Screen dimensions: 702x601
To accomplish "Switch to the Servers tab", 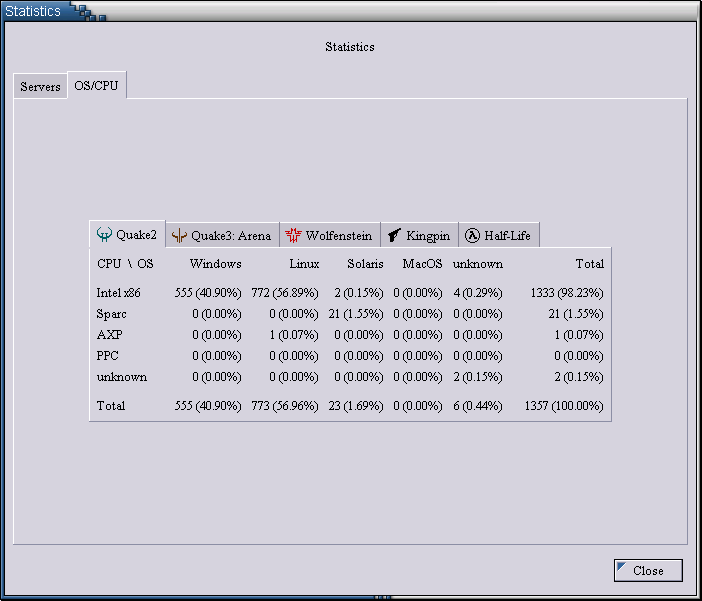I will tap(40, 86).
